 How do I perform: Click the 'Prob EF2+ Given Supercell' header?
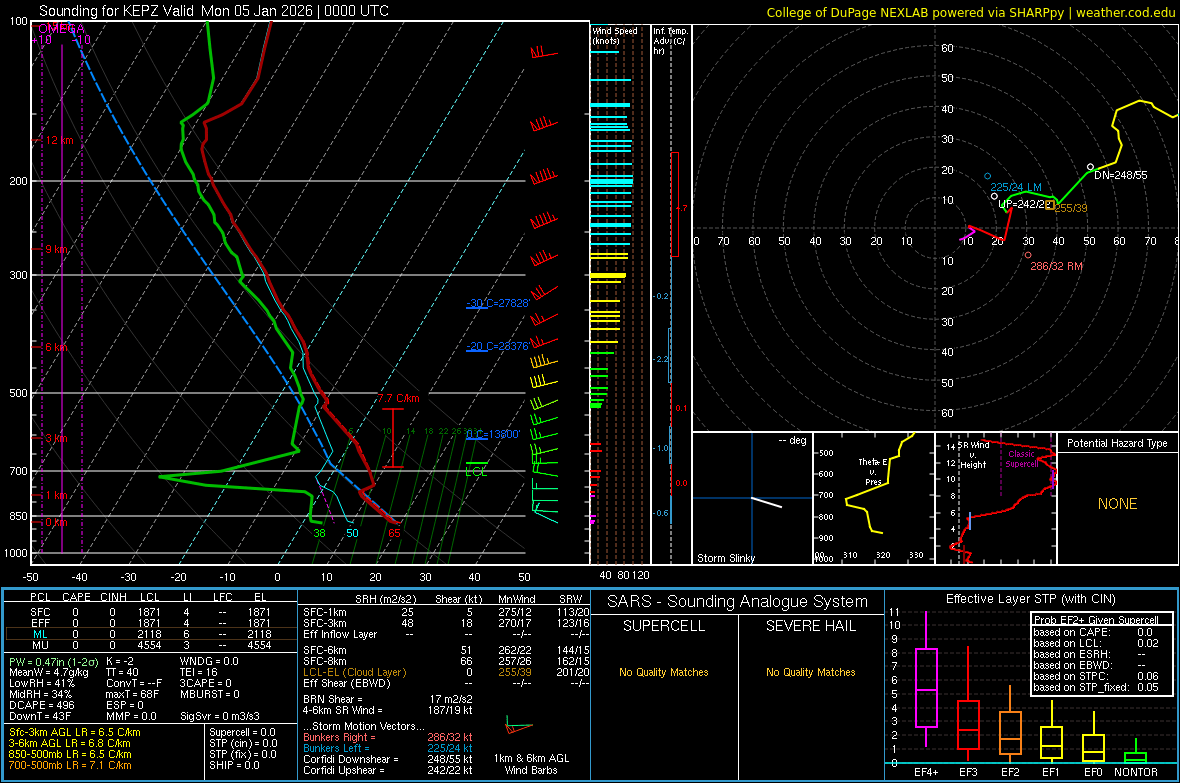[x=1096, y=620]
